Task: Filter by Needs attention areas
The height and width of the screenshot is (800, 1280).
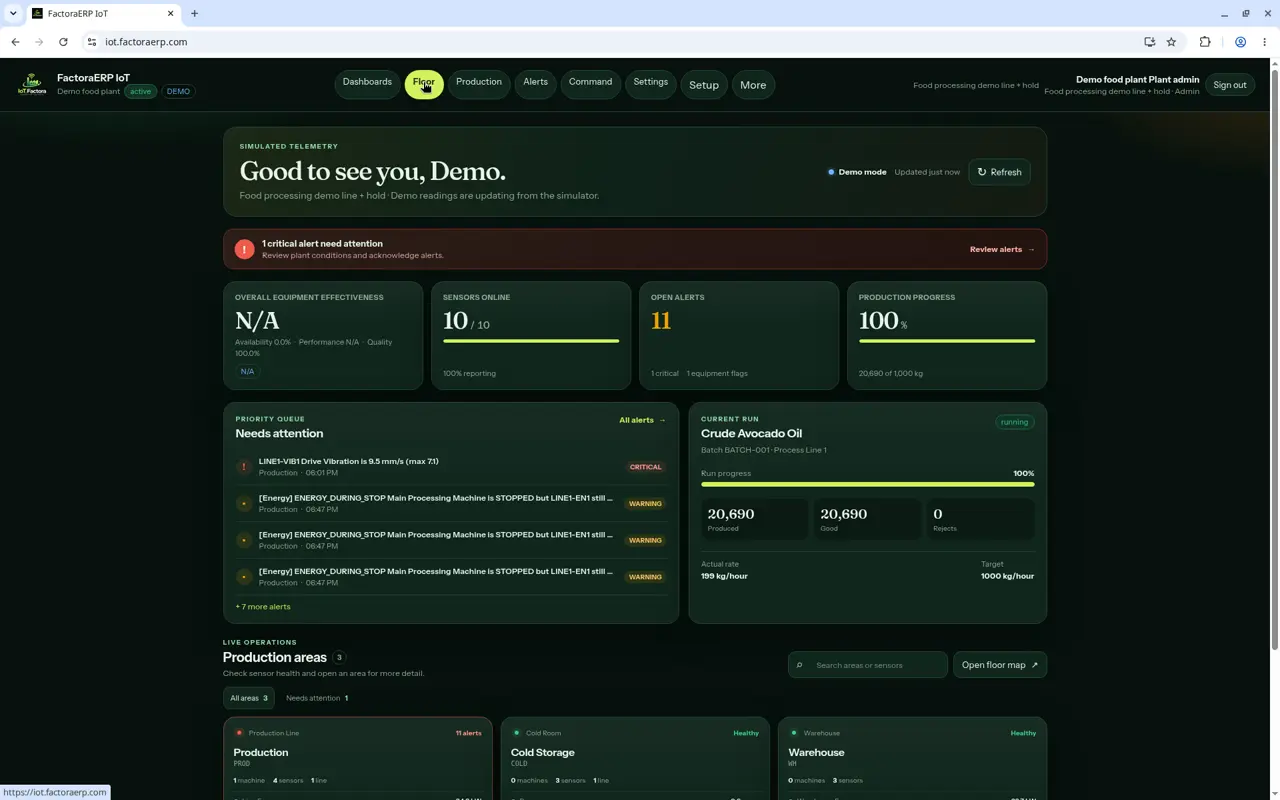Action: (x=317, y=698)
